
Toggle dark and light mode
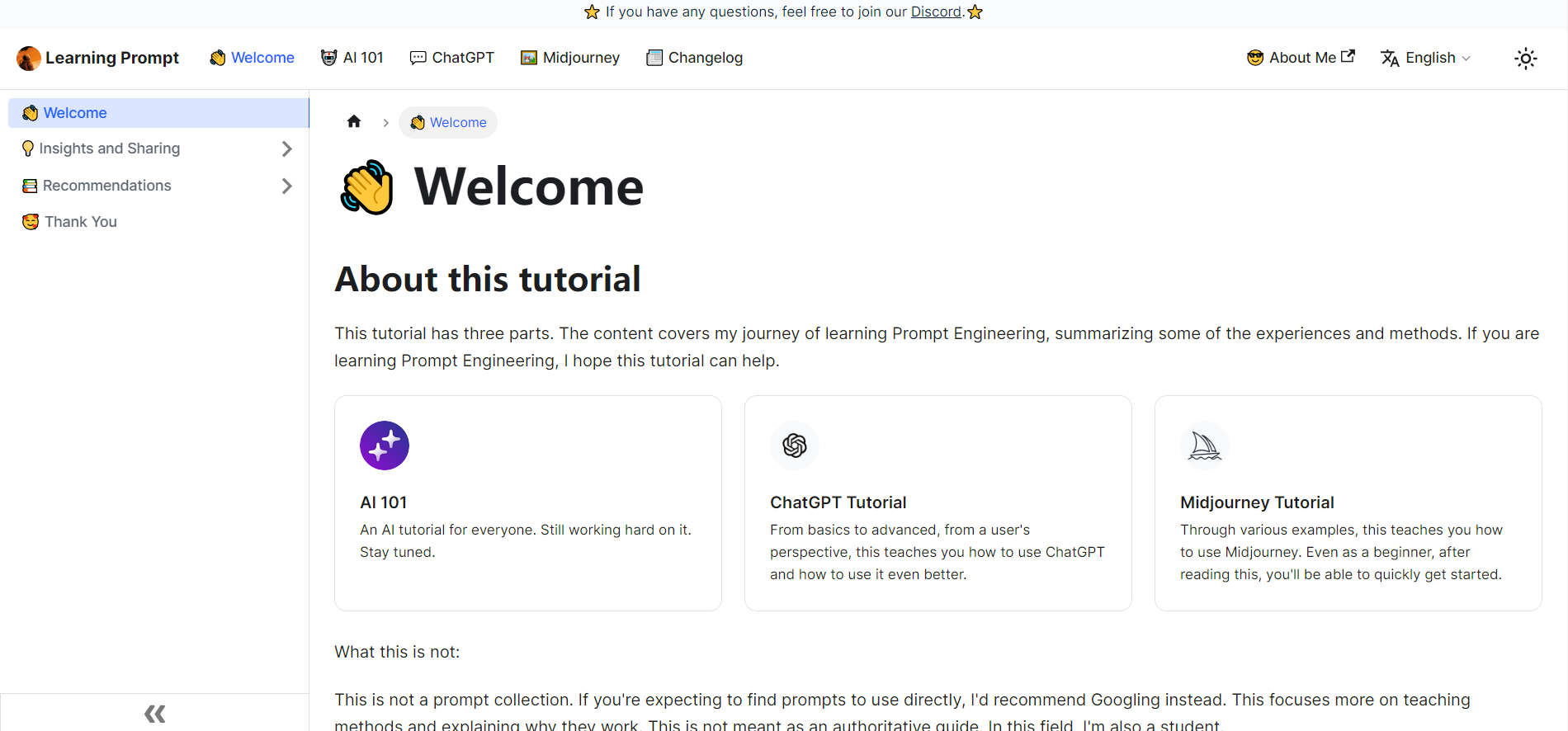pyautogui.click(x=1525, y=58)
